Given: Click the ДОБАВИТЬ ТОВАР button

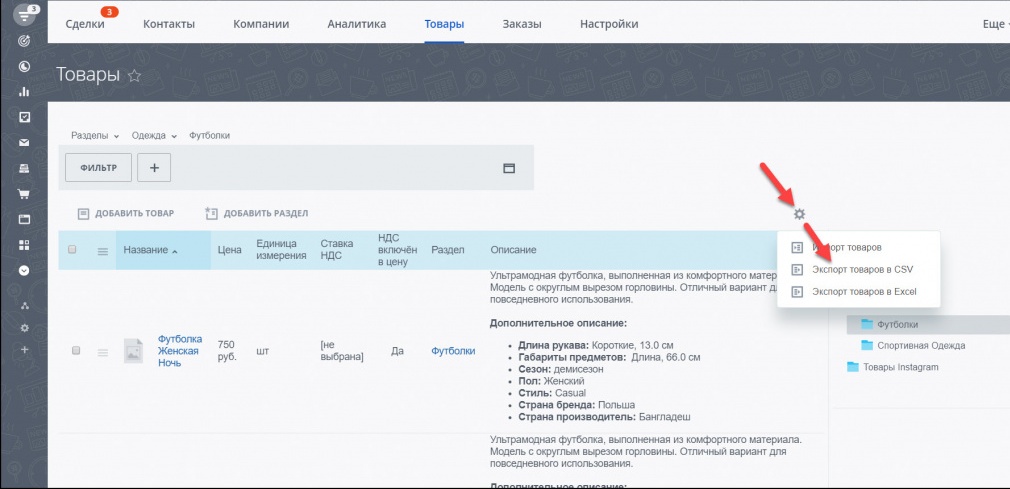Looking at the screenshot, I should [x=126, y=213].
